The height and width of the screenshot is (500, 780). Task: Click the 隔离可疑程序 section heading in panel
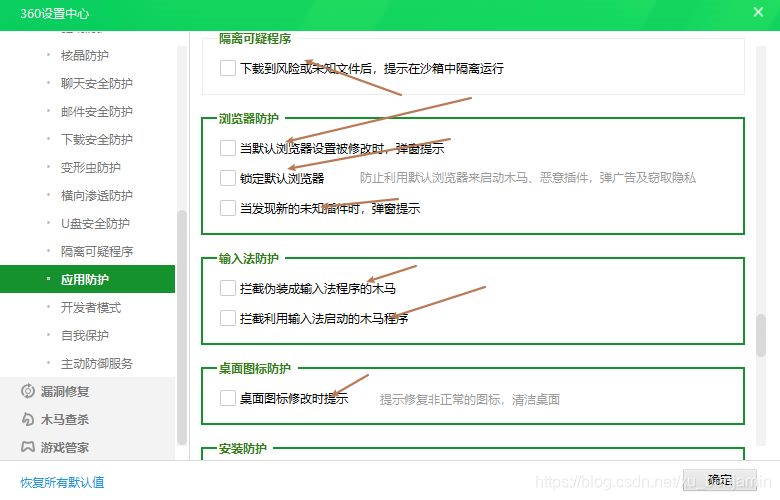255,38
